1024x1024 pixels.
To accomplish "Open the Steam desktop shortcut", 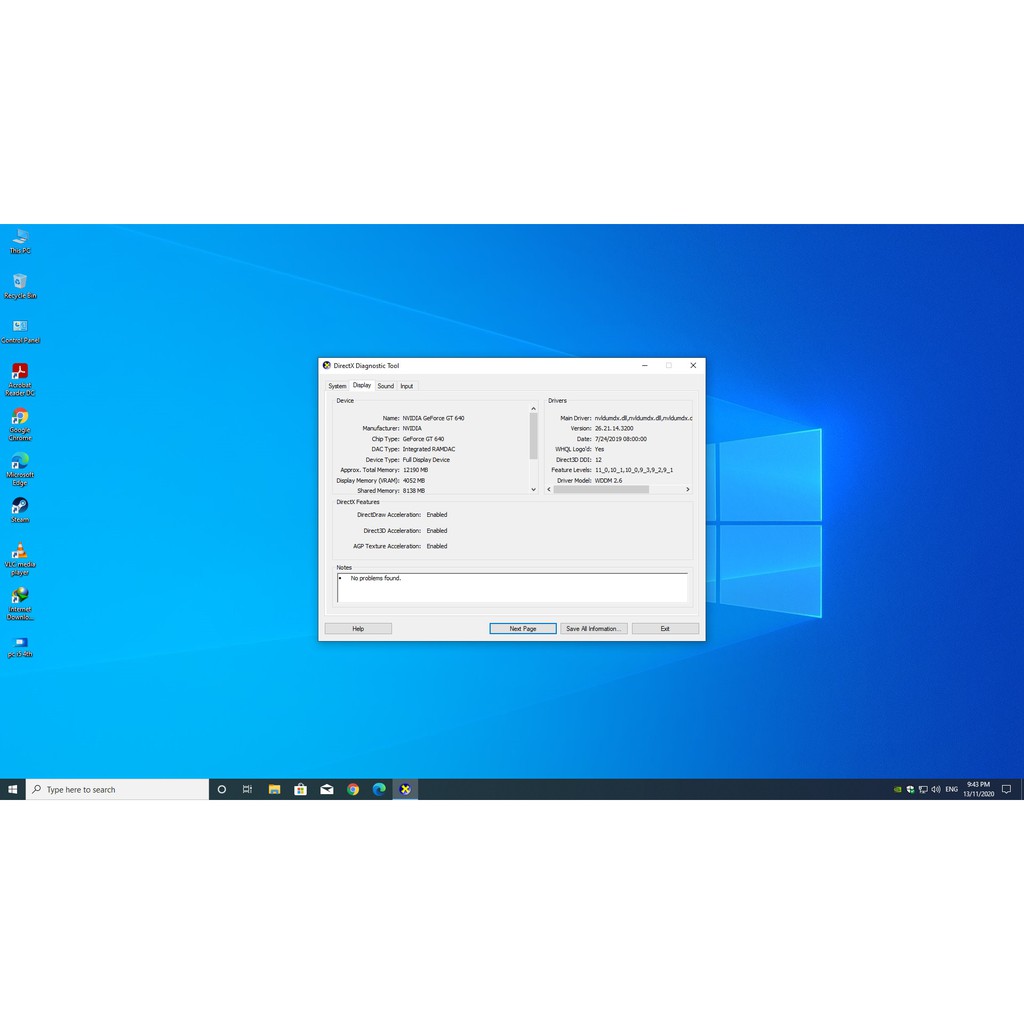I will (20, 507).
